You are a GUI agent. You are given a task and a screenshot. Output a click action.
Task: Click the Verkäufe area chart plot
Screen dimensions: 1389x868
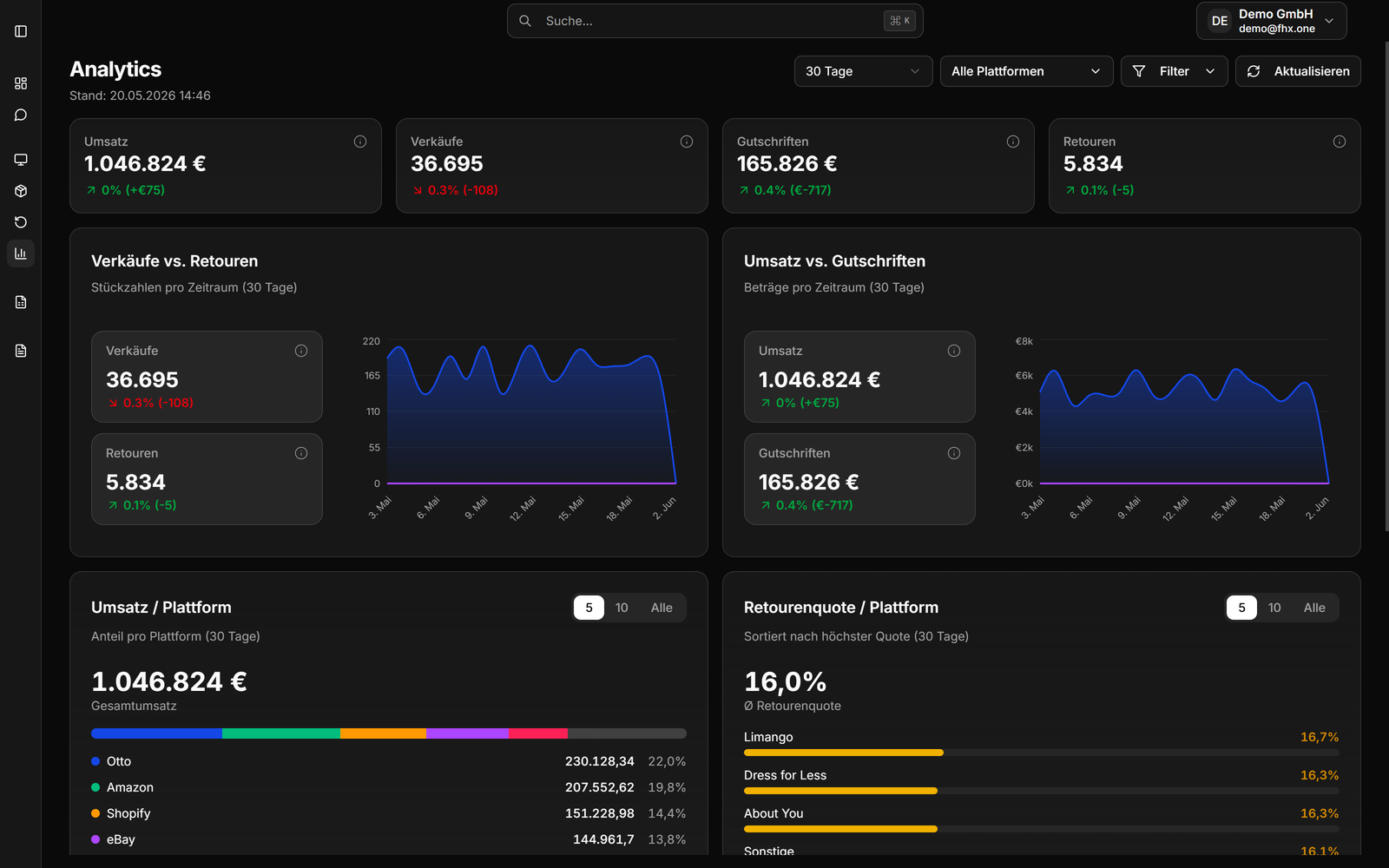click(x=531, y=412)
